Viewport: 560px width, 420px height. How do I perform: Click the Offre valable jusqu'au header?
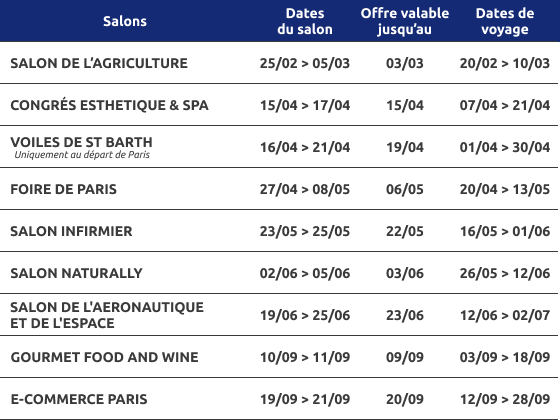tap(405, 21)
